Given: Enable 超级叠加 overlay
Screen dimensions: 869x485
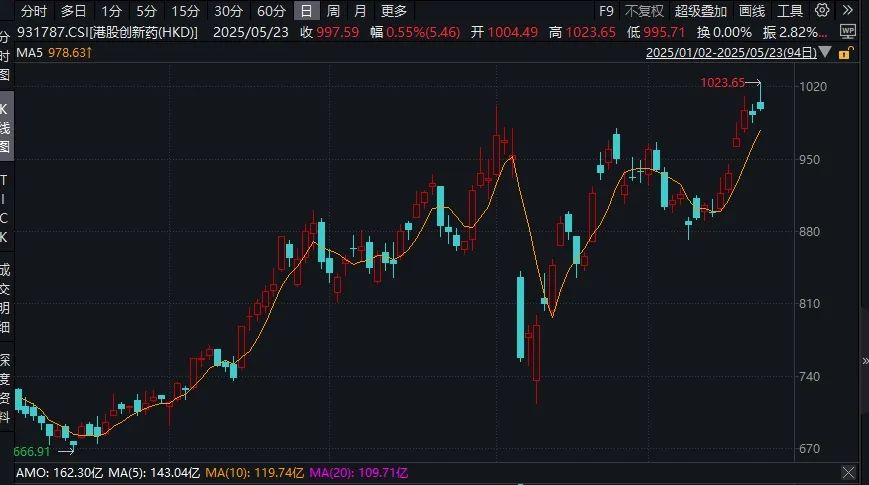Looking at the screenshot, I should [701, 11].
